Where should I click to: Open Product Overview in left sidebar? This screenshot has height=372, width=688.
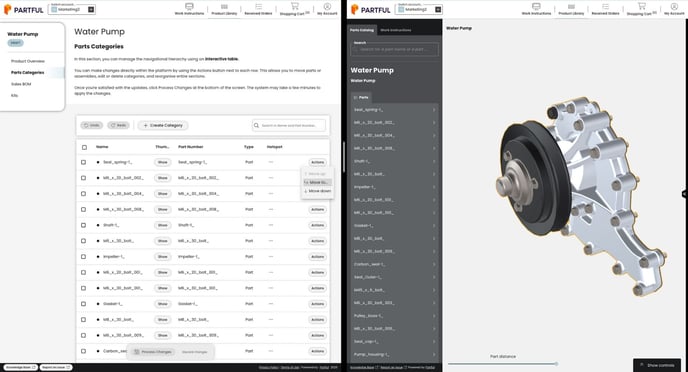(x=28, y=61)
